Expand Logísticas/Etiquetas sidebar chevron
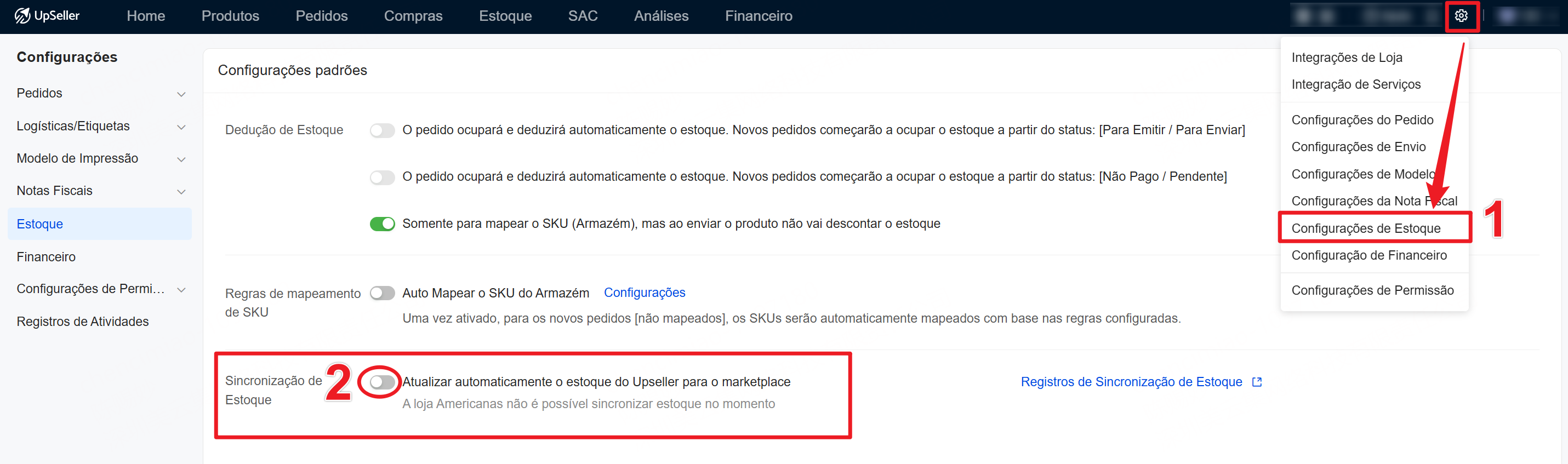Image resolution: width=1568 pixels, height=464 pixels. coord(181,127)
